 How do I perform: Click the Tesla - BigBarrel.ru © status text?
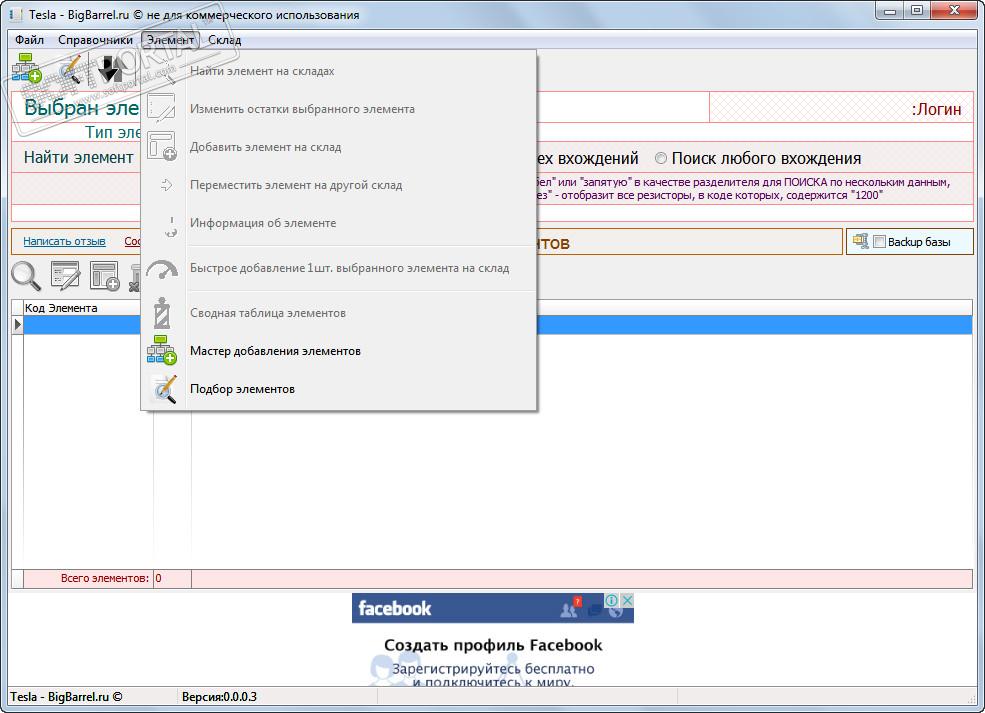66,697
